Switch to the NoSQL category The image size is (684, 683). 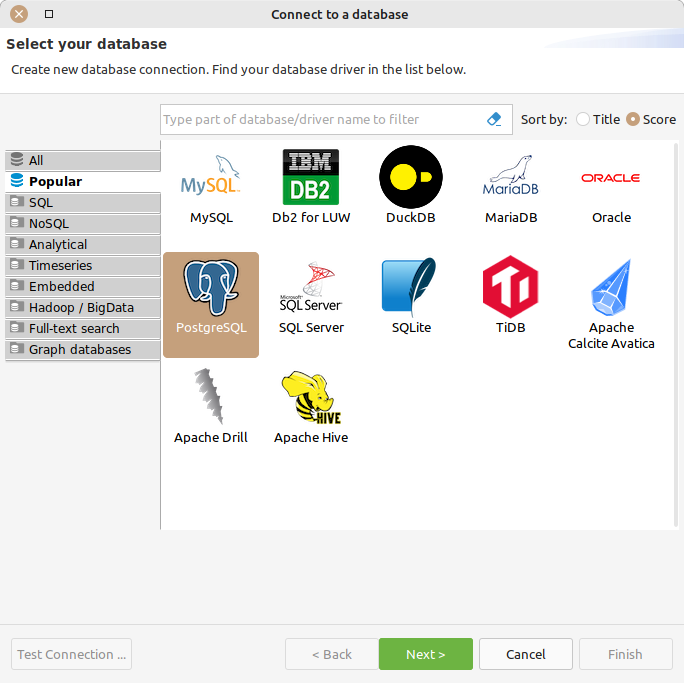click(82, 223)
